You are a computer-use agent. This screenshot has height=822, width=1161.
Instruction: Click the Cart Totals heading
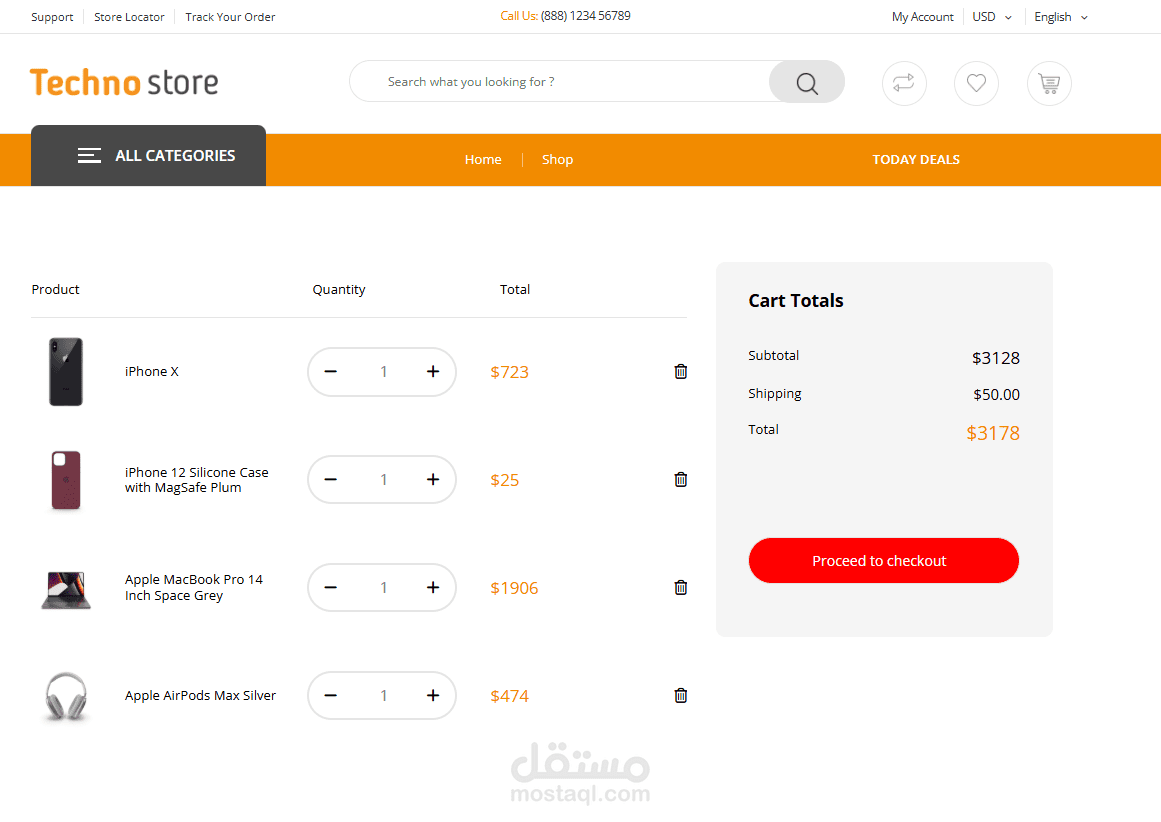[796, 301]
